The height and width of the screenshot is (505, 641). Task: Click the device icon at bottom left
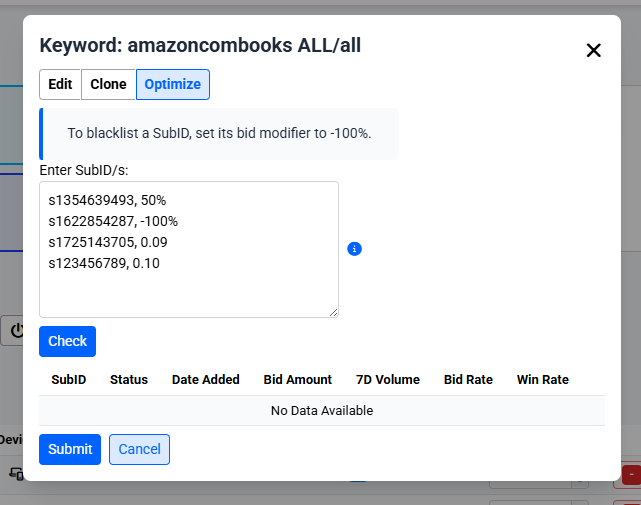(x=16, y=473)
